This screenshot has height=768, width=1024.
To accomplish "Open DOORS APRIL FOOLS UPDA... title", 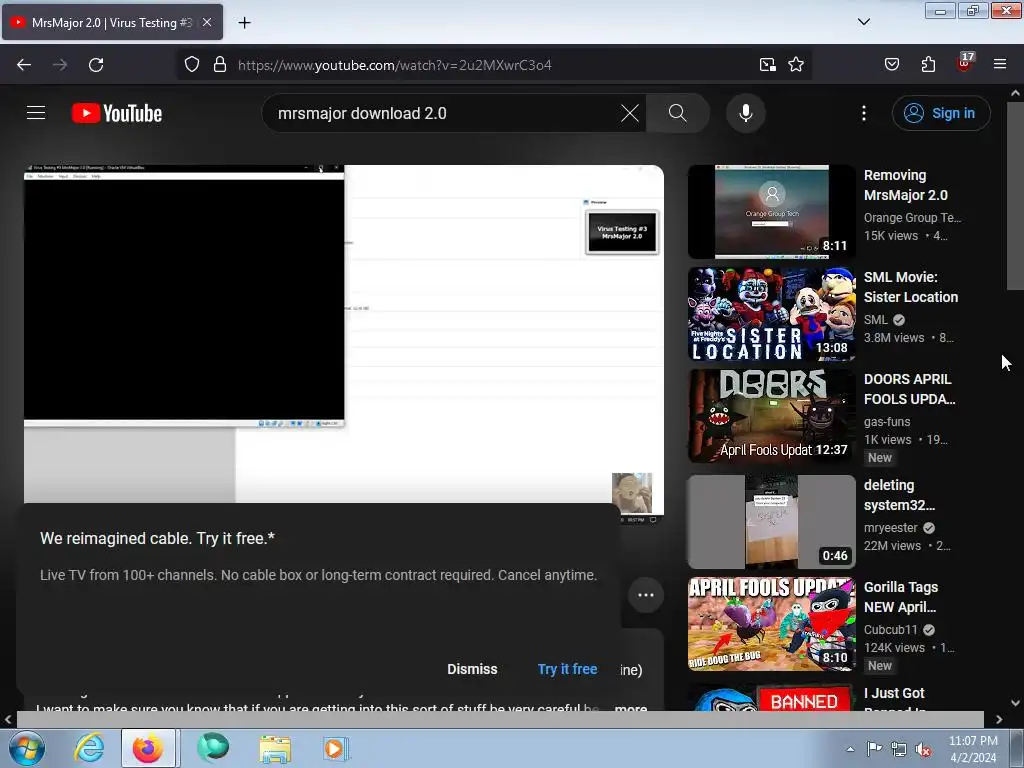I will click(x=909, y=389).
